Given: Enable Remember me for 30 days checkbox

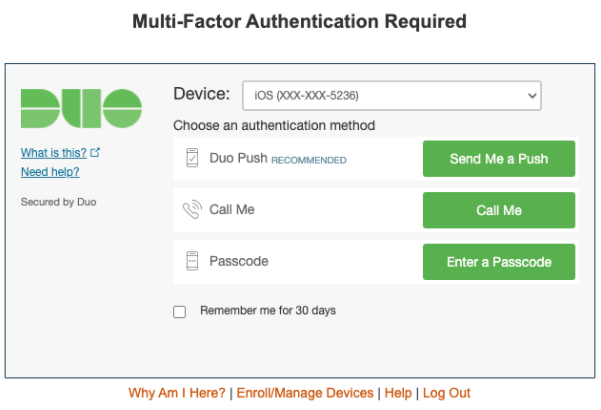Looking at the screenshot, I should 180,311.
